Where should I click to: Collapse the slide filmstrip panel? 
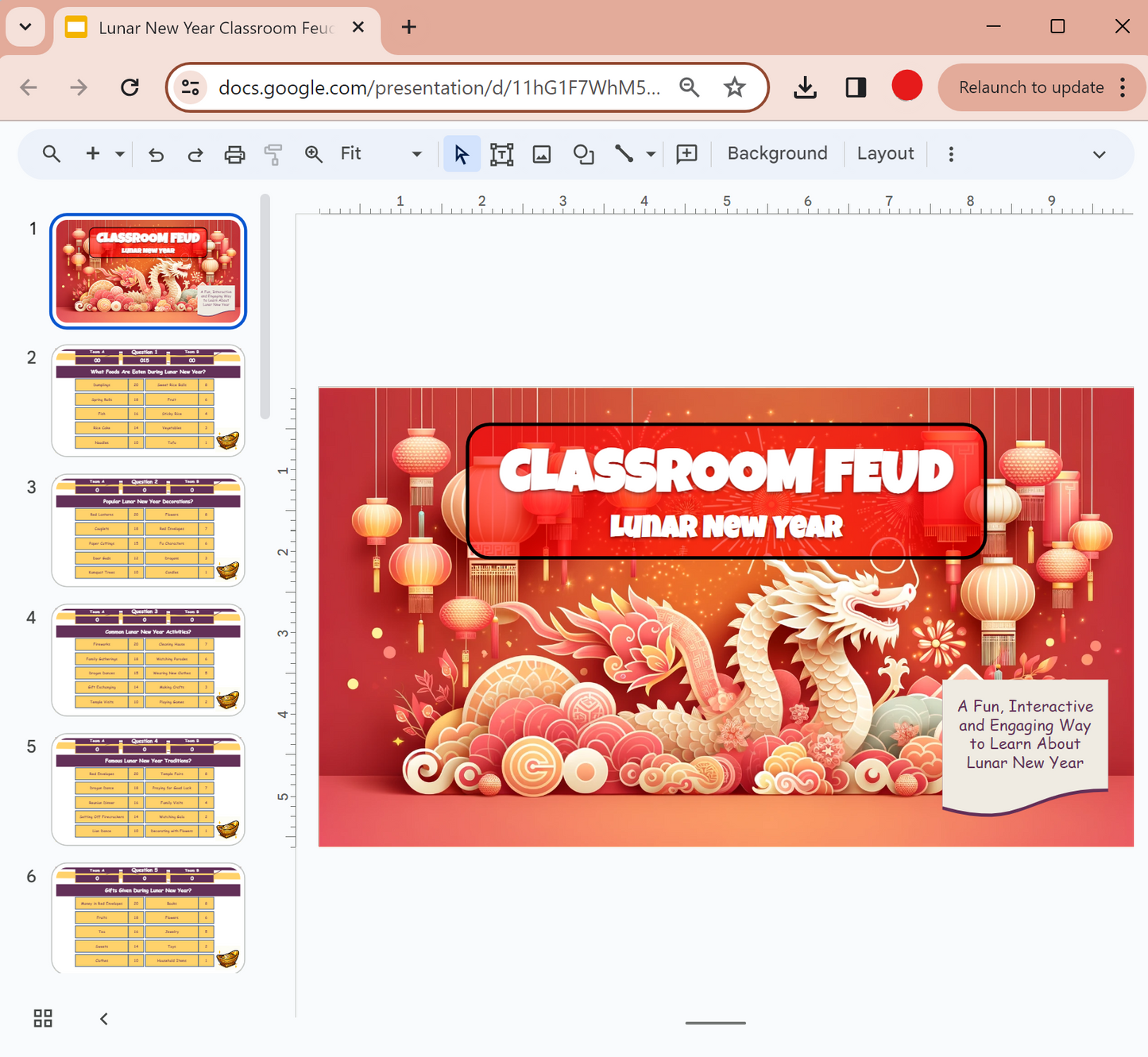(103, 1017)
